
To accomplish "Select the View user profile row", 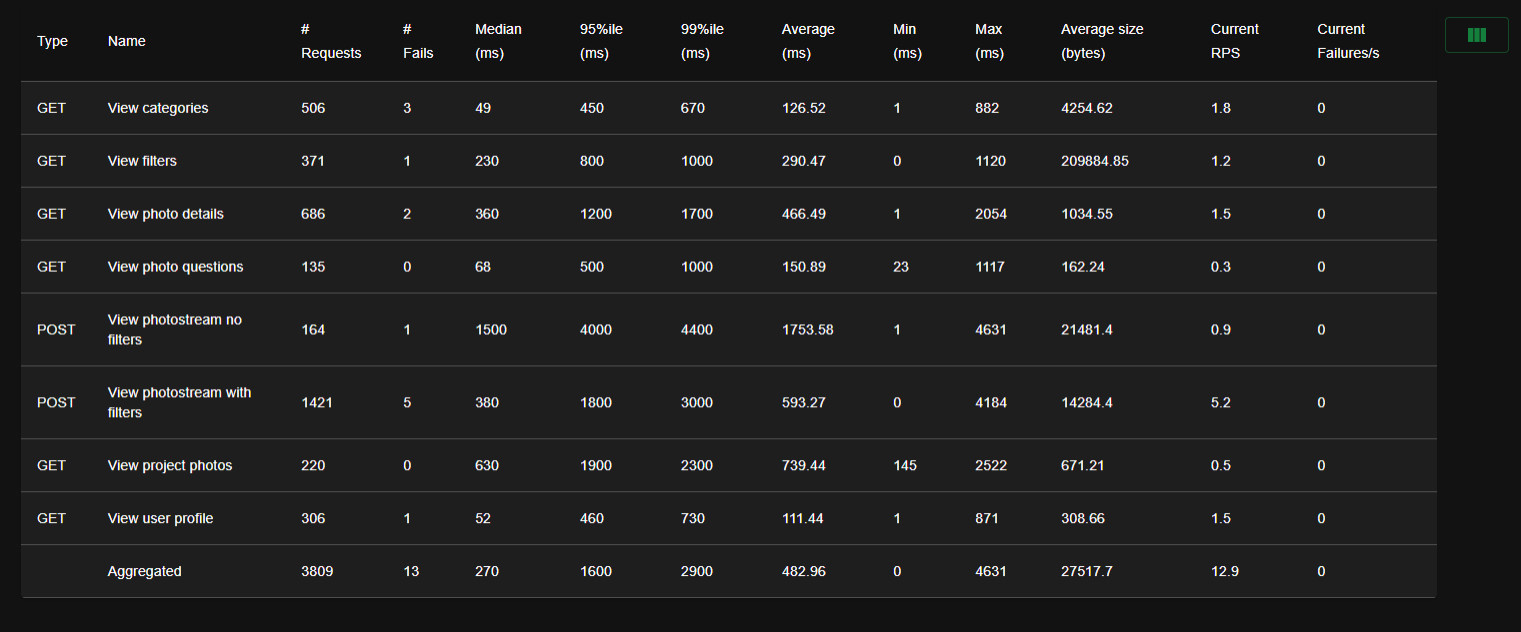I will (728, 518).
